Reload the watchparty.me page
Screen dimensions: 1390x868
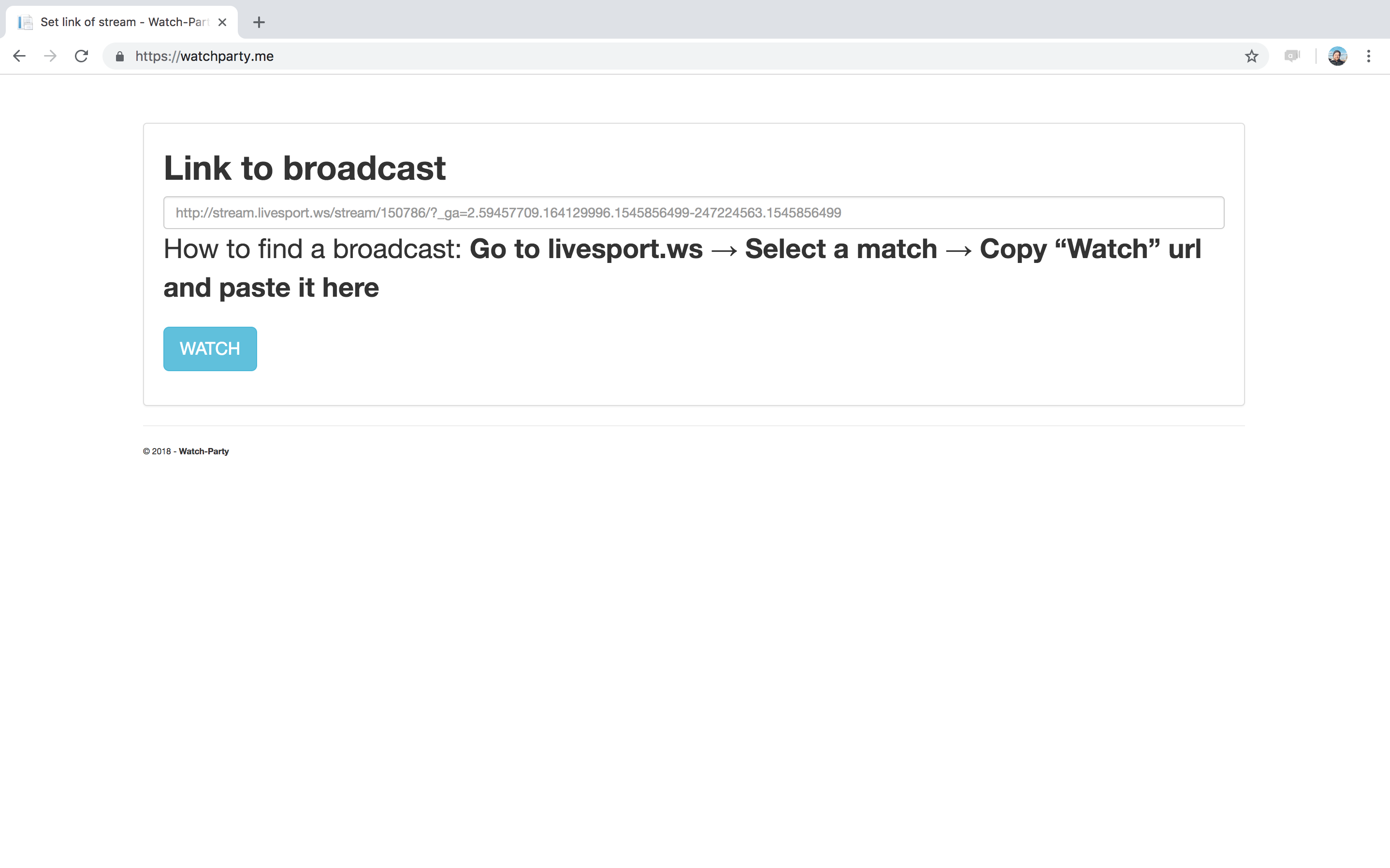[x=82, y=56]
